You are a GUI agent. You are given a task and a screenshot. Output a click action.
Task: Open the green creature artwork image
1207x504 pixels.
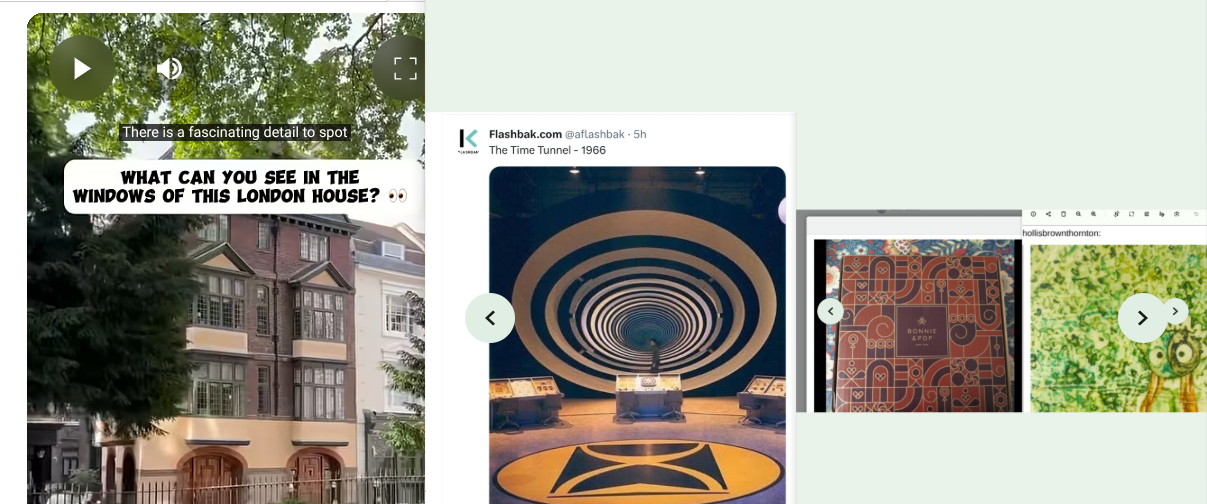1118,328
